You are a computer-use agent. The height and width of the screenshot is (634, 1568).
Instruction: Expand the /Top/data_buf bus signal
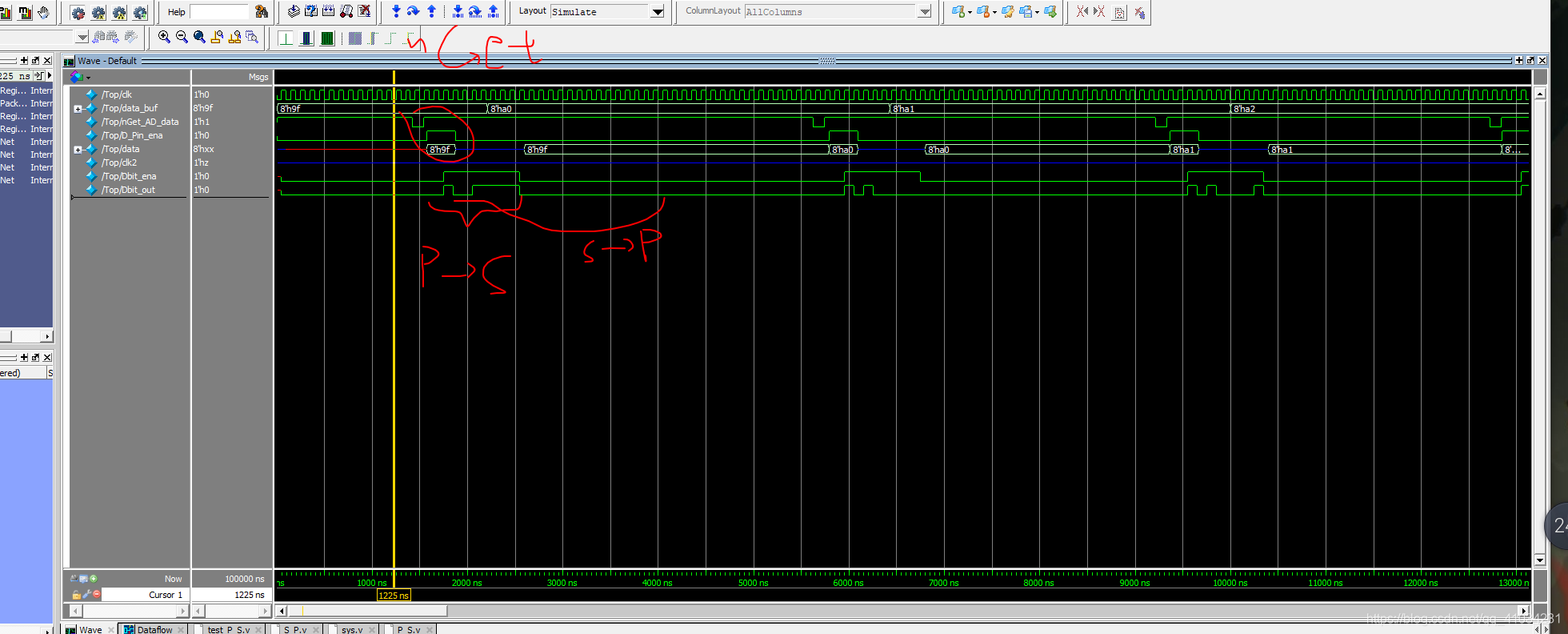78,109
